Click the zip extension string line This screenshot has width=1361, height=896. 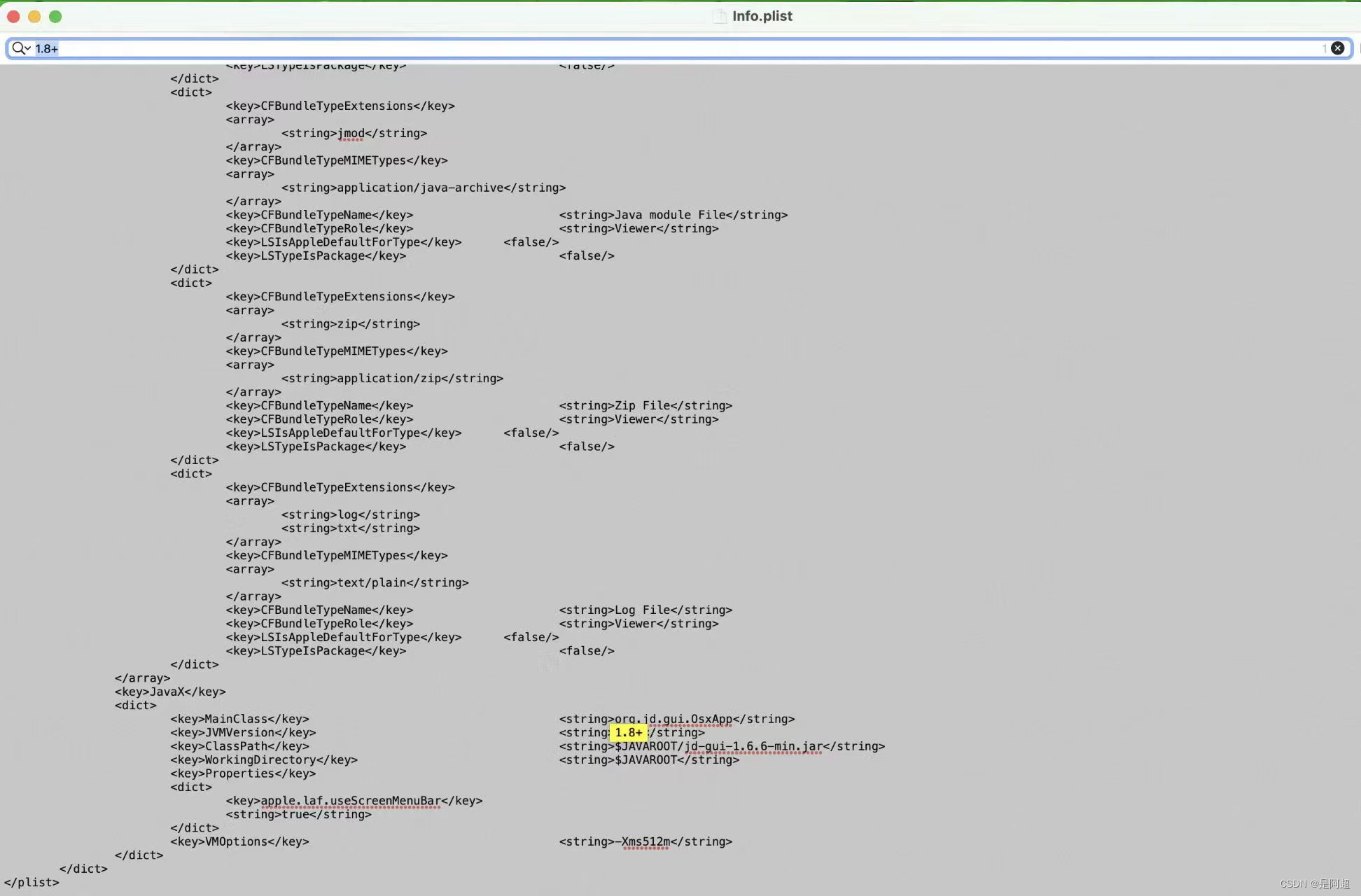(351, 323)
